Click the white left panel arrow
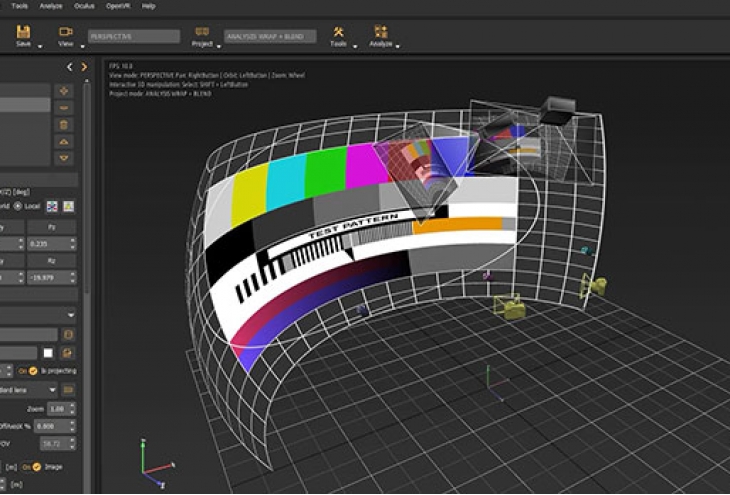This screenshot has width=730, height=495. pyautogui.click(x=69, y=67)
